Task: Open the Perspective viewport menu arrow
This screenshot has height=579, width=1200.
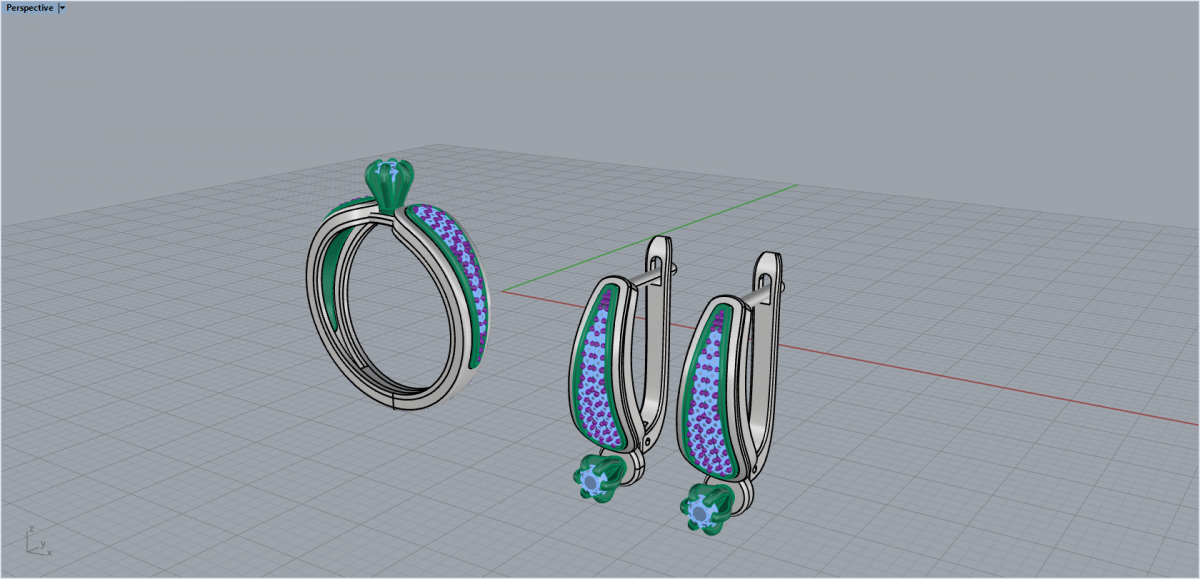Action: pos(63,8)
